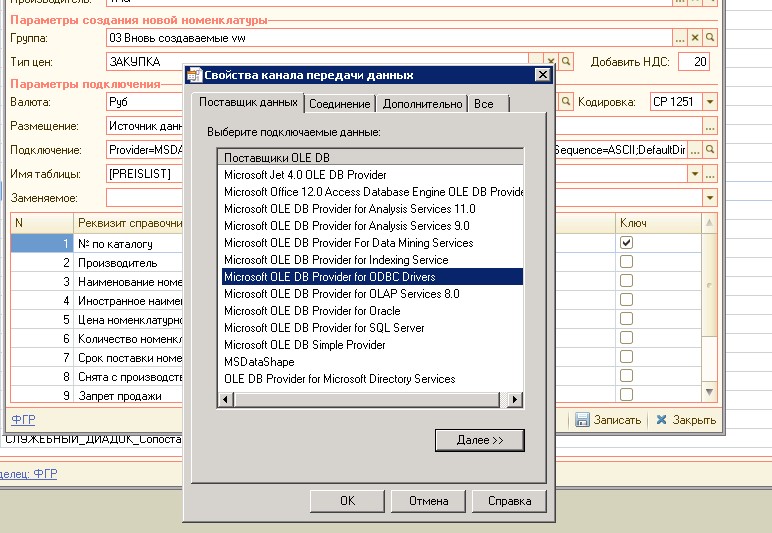Select Provider For Data Mining Services
This screenshot has width=772, height=533.
(372, 243)
